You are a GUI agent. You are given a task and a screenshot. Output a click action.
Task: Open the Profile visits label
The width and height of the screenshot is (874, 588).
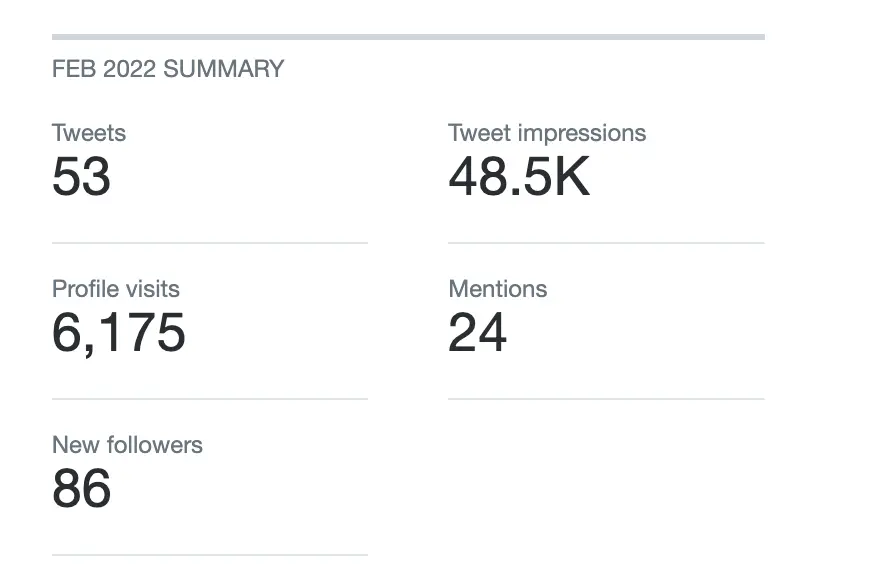point(116,289)
